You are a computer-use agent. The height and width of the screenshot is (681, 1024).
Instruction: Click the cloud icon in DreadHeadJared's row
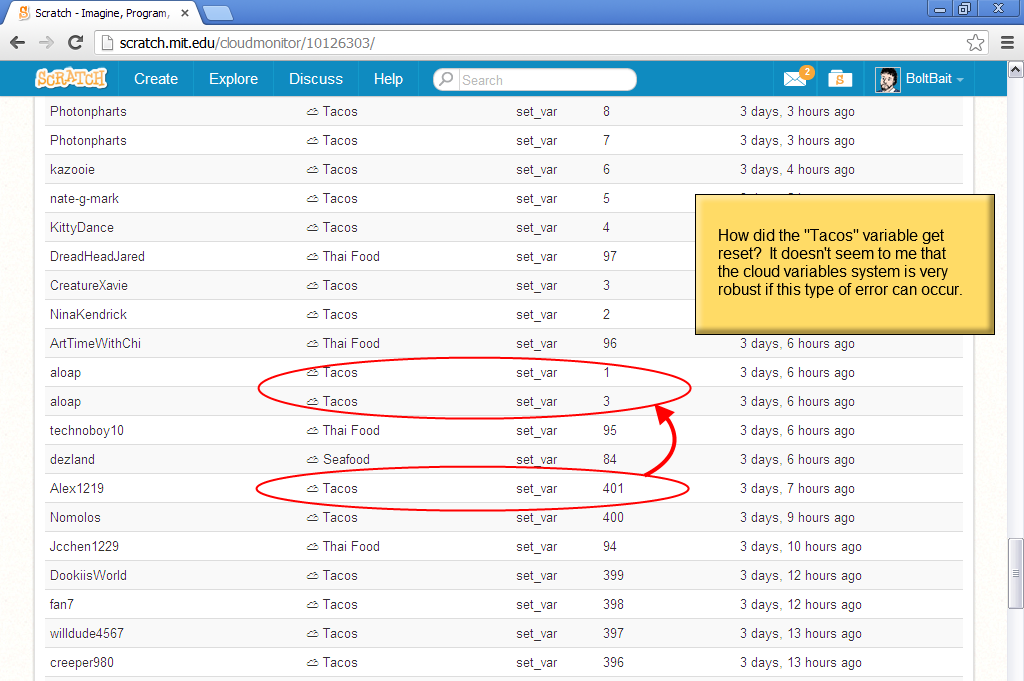click(312, 257)
